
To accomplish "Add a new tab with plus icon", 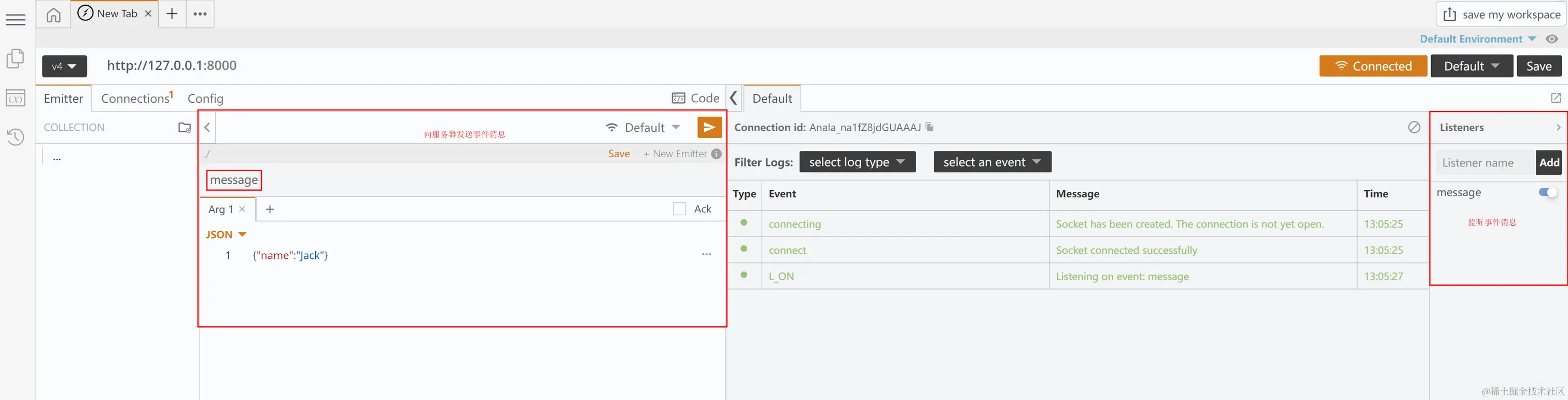I will click(172, 13).
